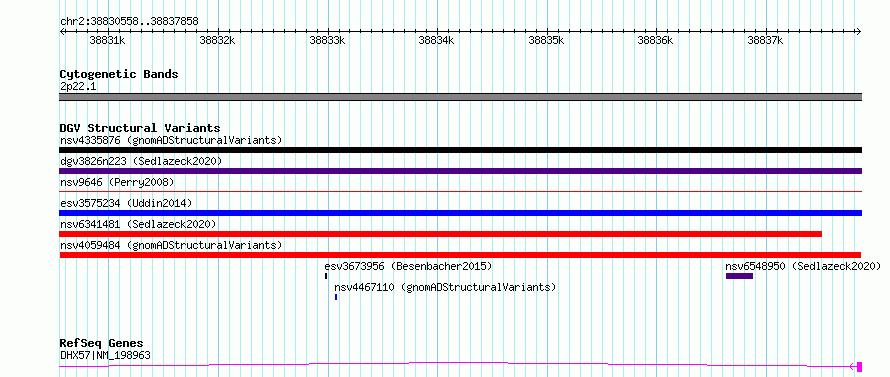Click the ruler's right arrowhead
This screenshot has height=377, width=890.
tap(859, 32)
